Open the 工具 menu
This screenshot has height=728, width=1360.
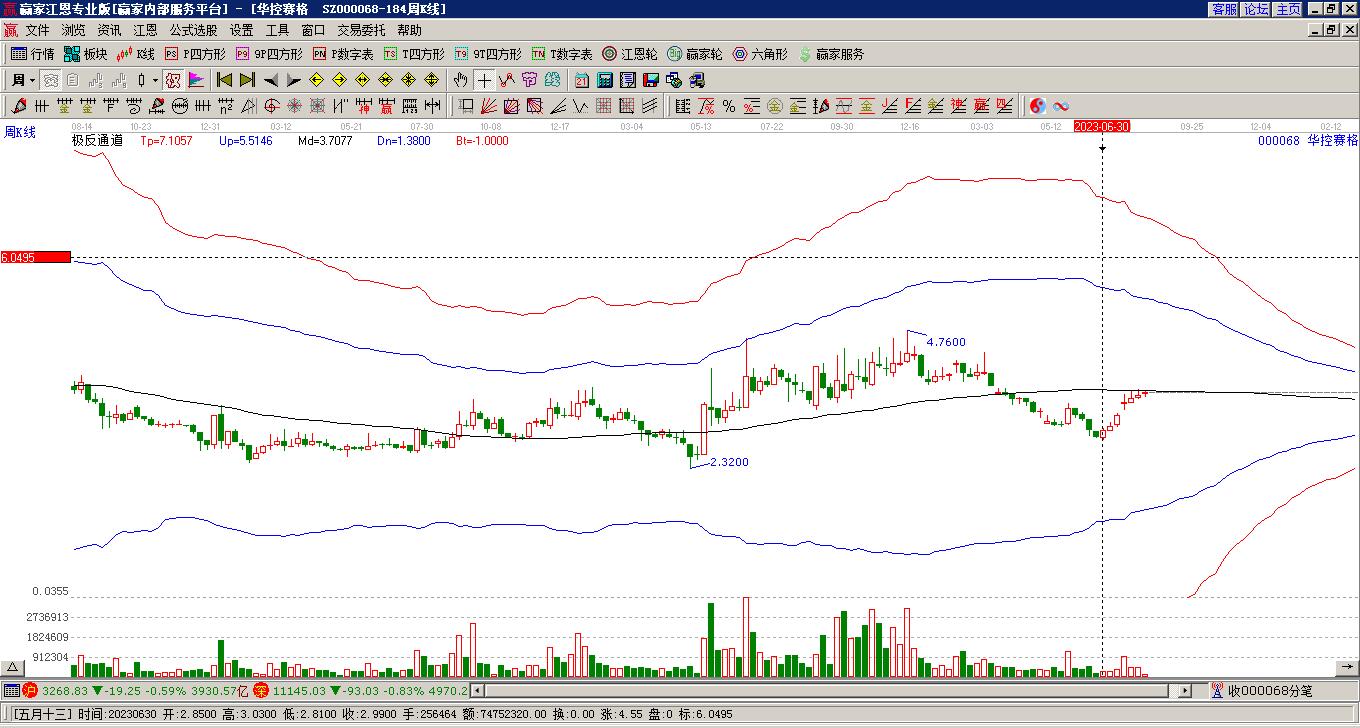click(x=277, y=30)
